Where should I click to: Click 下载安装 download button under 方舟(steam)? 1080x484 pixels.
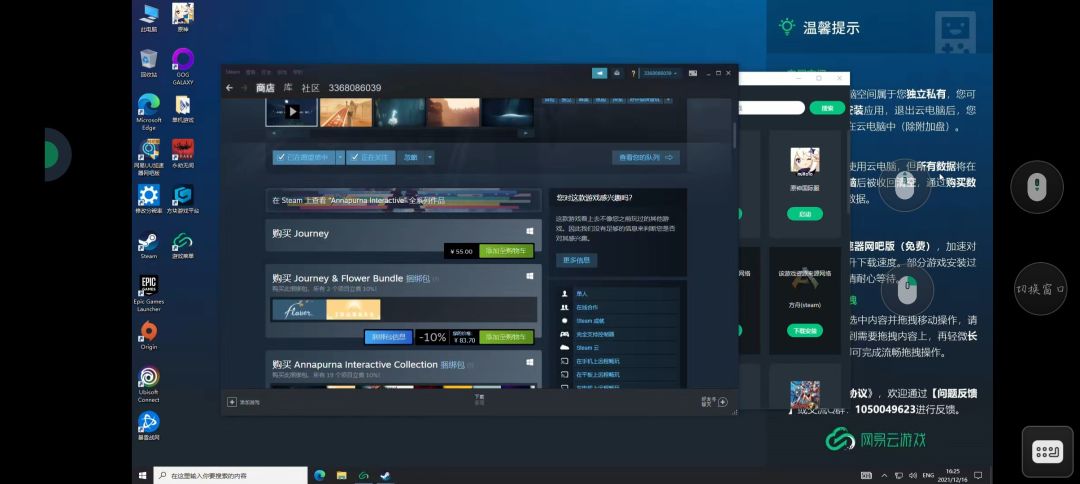pos(804,330)
